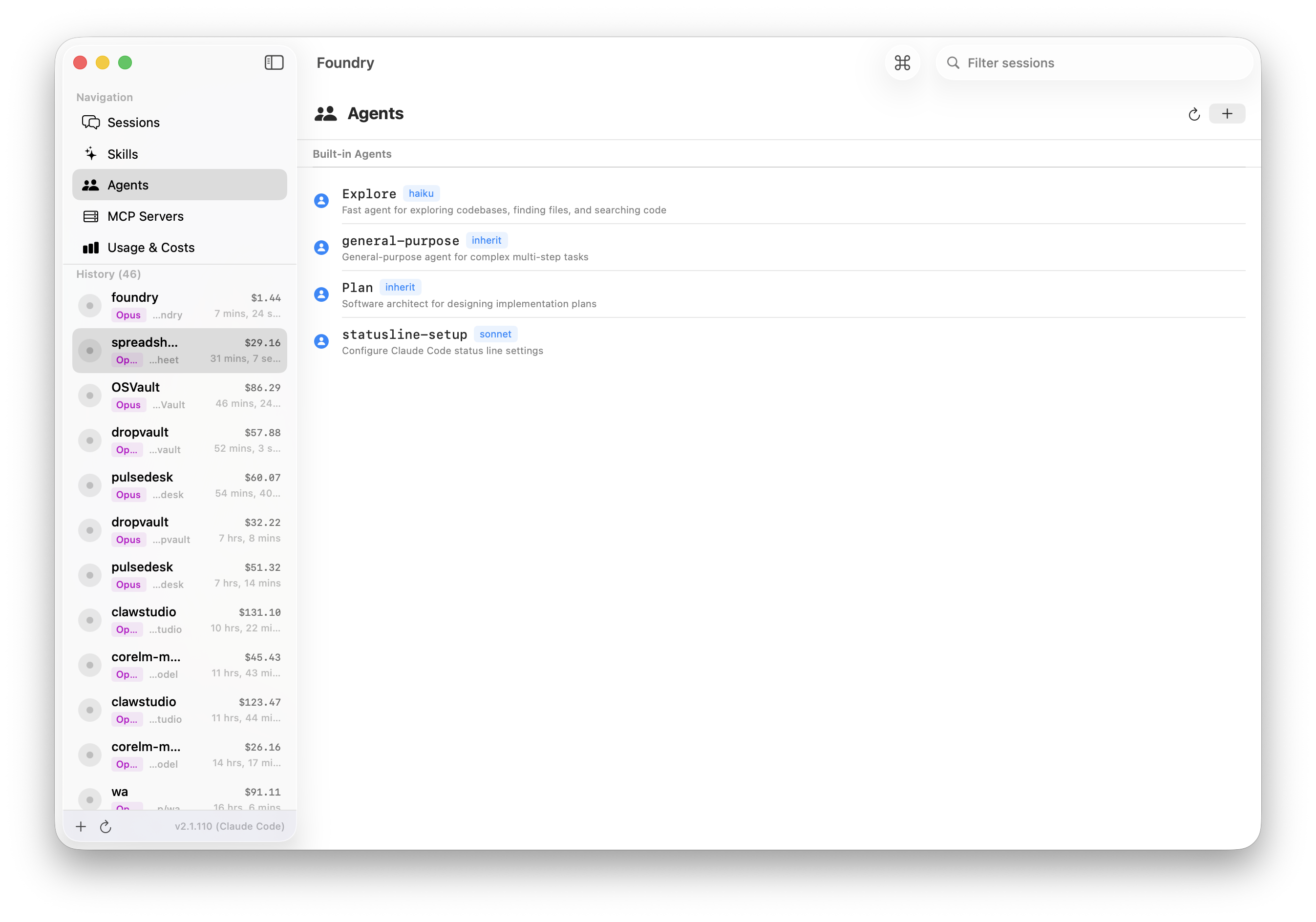Click the Explore agent avatar icon

tap(321, 201)
